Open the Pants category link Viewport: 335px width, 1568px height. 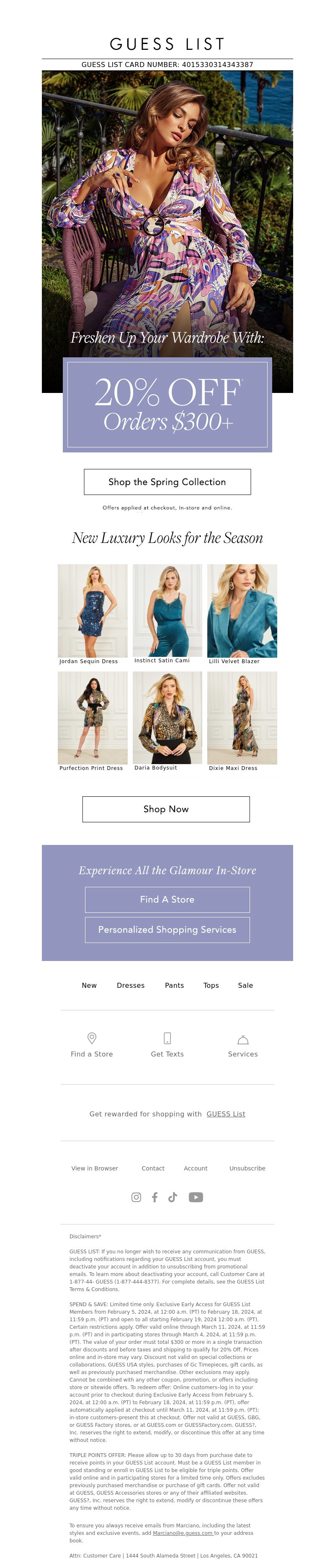pyautogui.click(x=175, y=985)
